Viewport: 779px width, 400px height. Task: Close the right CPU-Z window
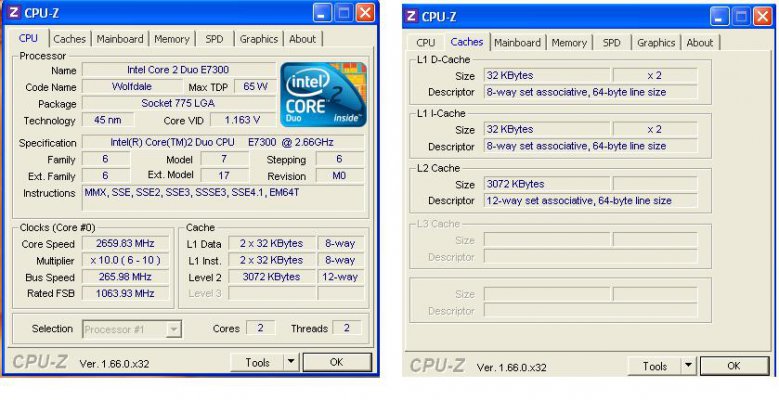pyautogui.click(x=763, y=16)
